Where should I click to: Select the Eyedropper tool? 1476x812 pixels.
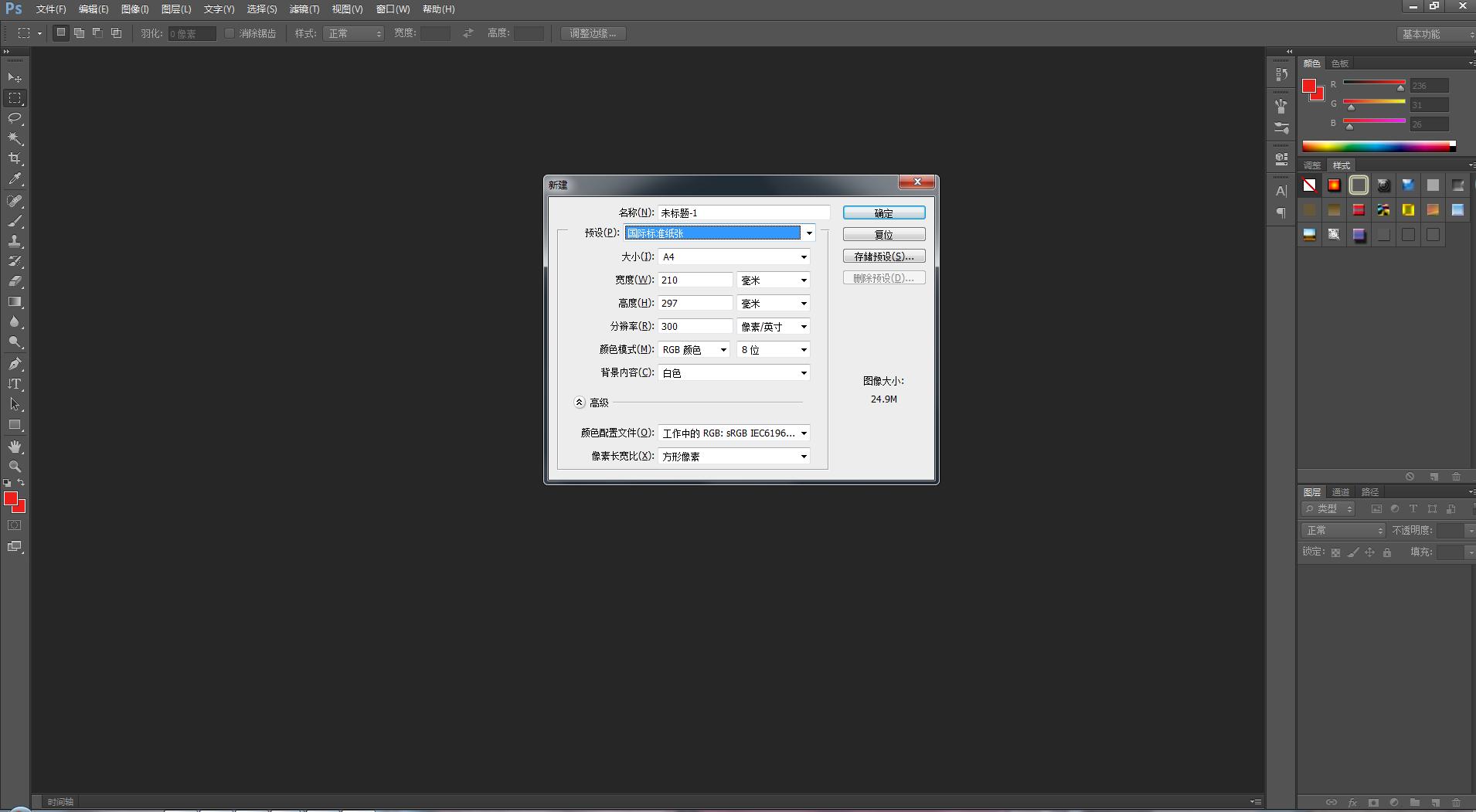click(x=15, y=178)
